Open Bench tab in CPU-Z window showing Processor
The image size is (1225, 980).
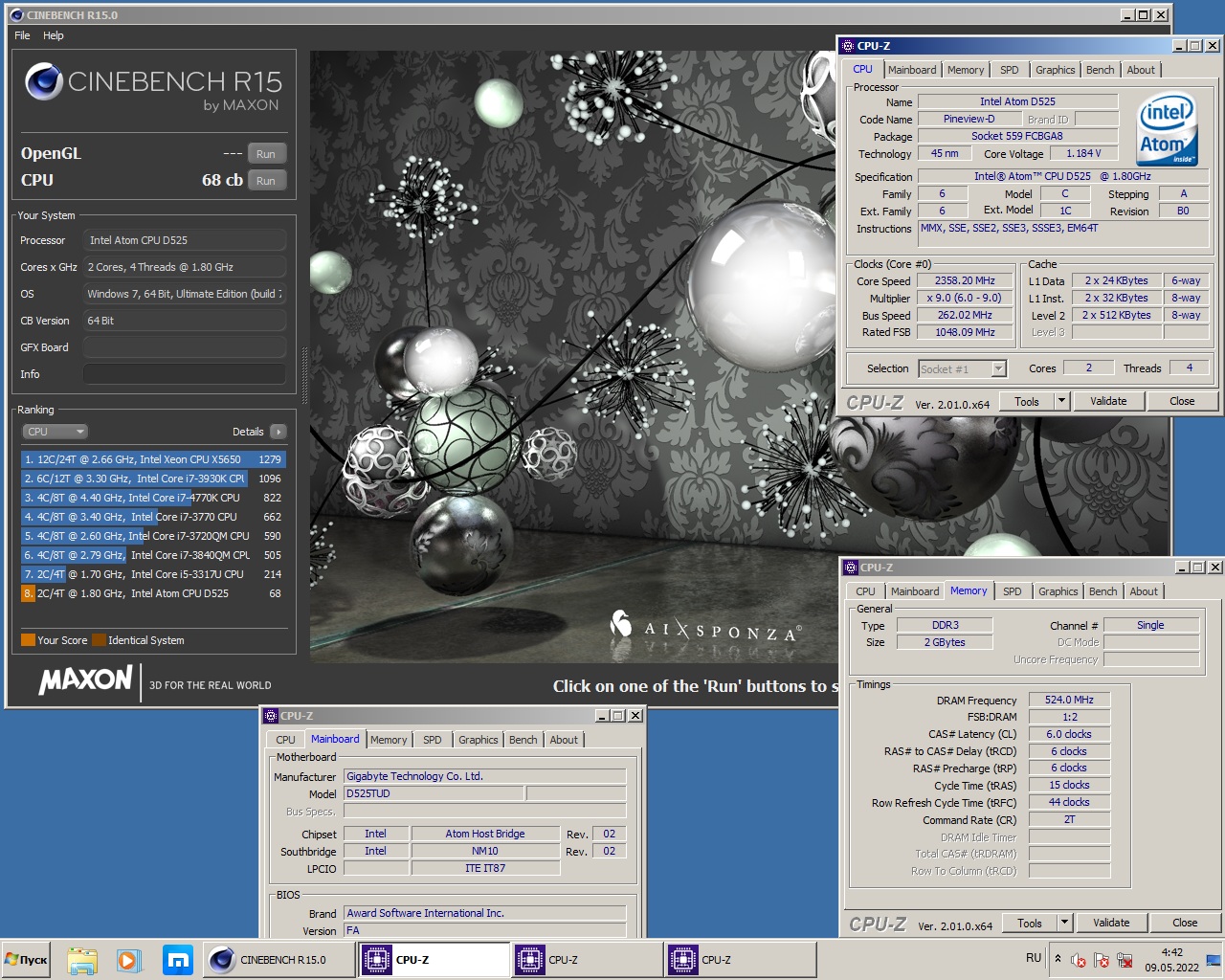point(1101,70)
